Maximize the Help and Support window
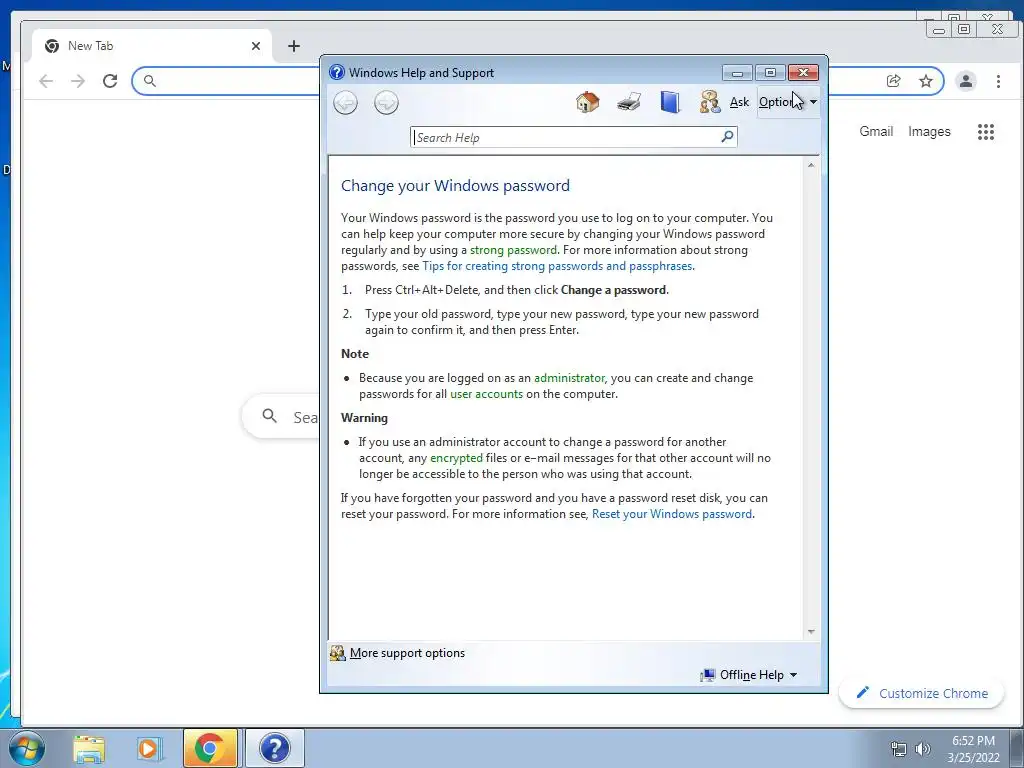The width and height of the screenshot is (1024, 768). tap(770, 72)
